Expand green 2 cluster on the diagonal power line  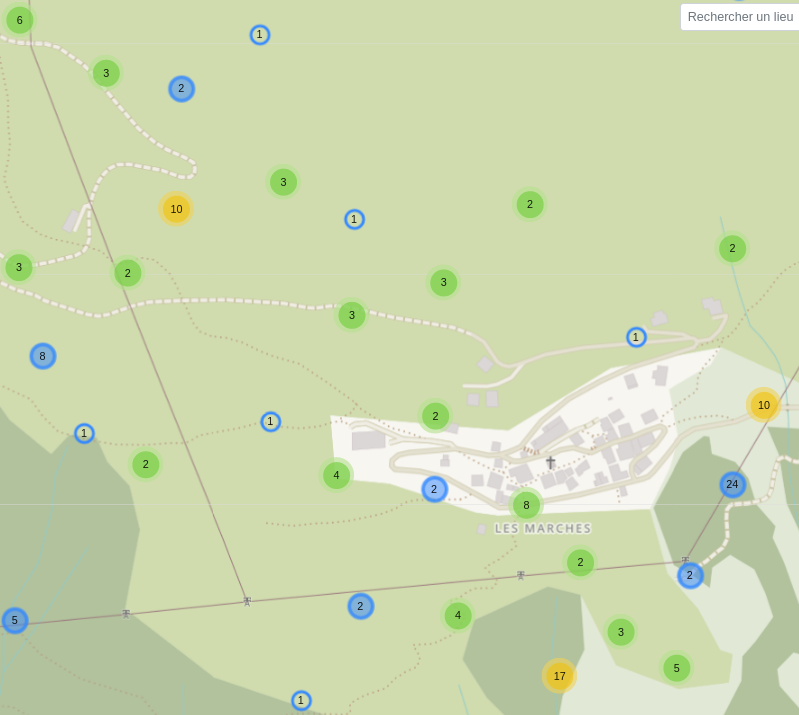pyautogui.click(x=127, y=273)
